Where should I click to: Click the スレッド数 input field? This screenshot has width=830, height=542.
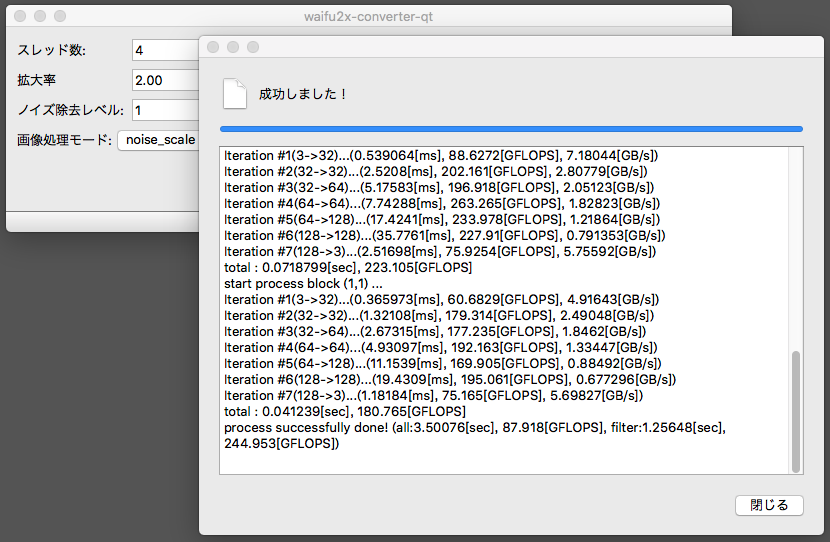tap(165, 50)
